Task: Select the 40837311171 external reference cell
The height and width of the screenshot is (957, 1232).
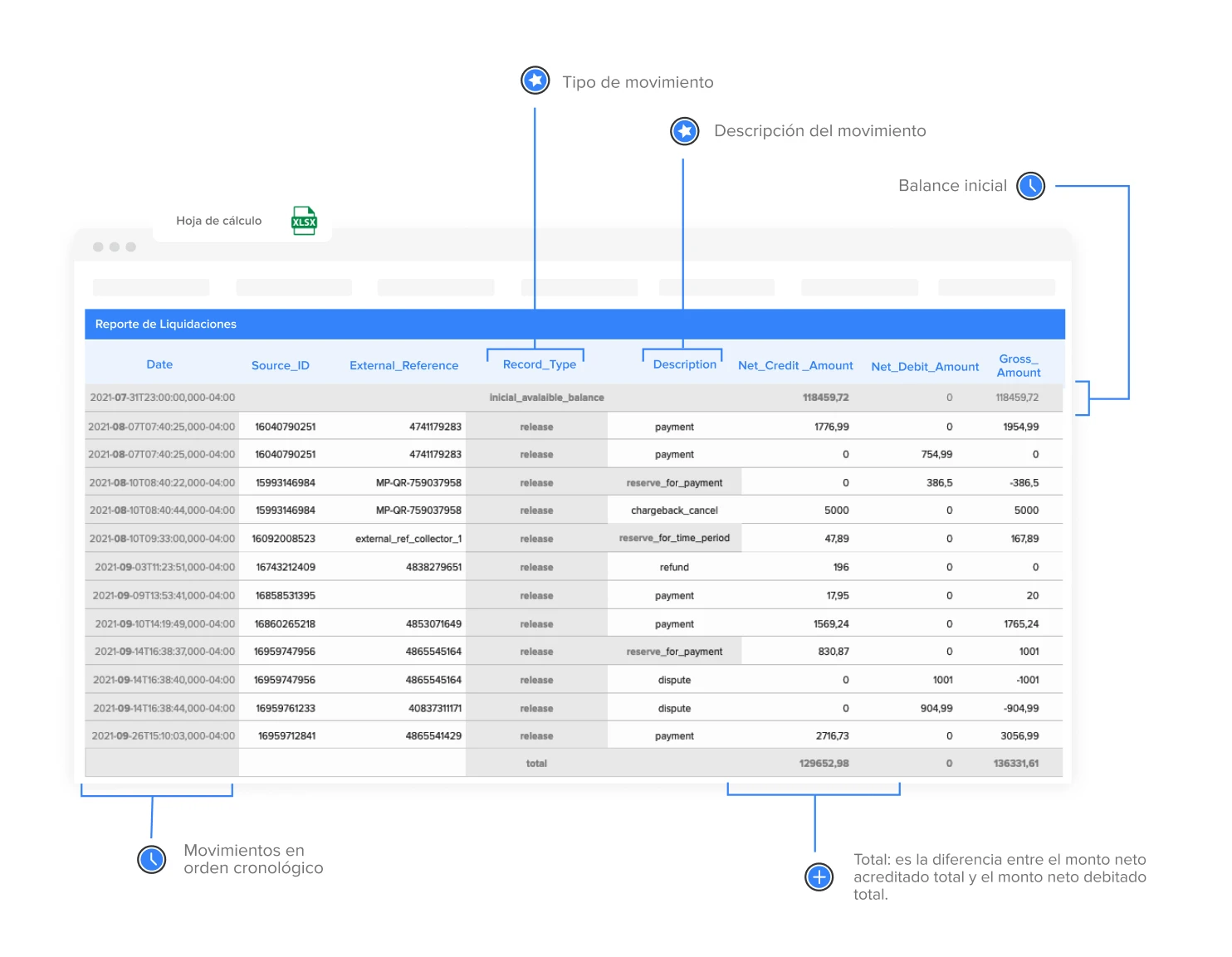Action: click(x=435, y=708)
